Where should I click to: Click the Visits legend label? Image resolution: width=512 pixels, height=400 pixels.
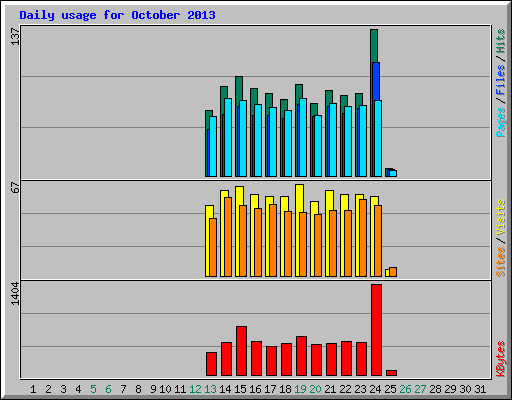(x=500, y=217)
